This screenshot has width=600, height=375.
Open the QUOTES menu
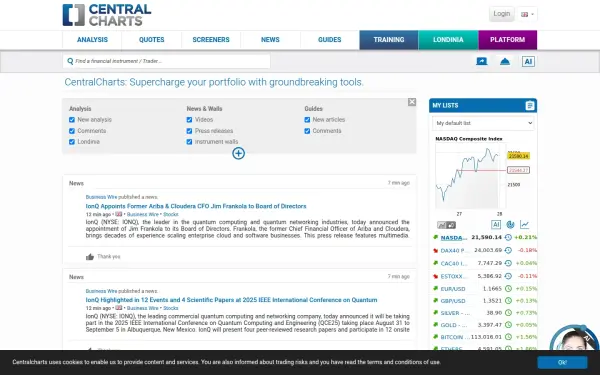click(152, 40)
